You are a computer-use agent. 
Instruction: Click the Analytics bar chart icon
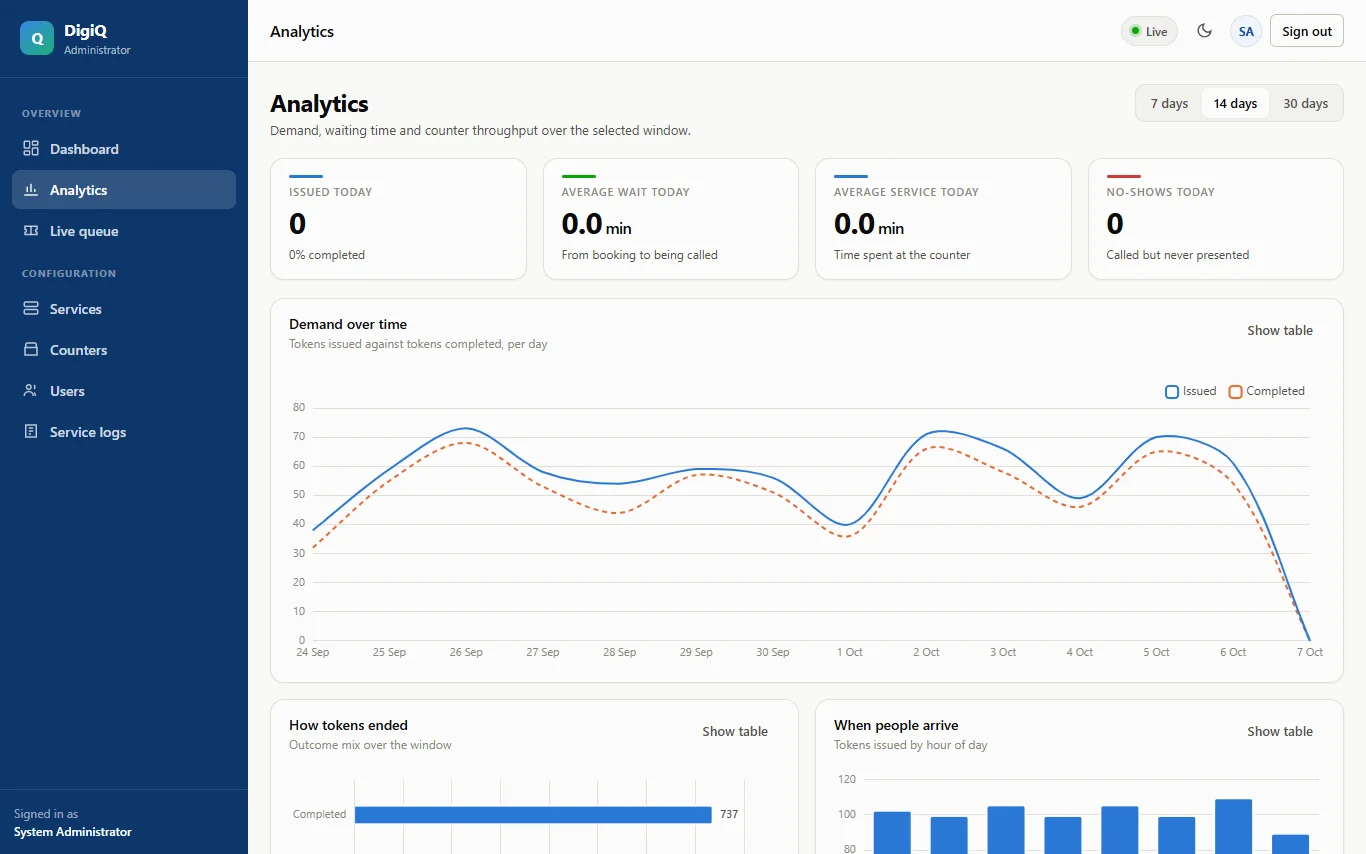click(31, 190)
